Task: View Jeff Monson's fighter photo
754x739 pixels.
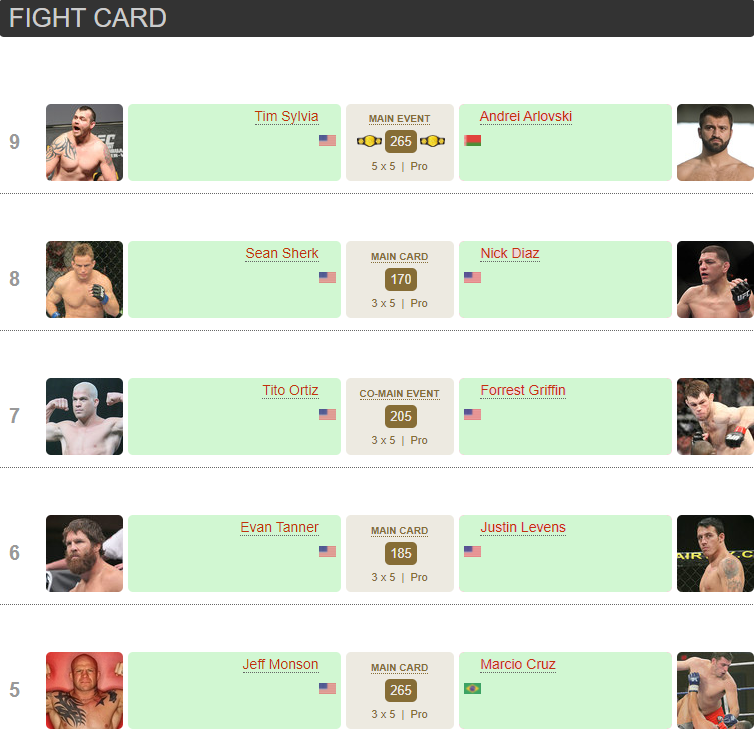Action: (x=84, y=690)
